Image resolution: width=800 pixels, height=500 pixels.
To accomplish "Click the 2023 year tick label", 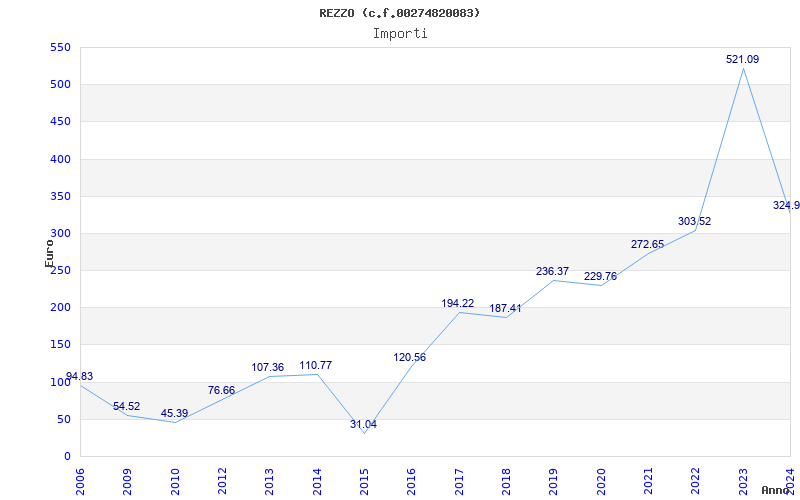I will 743,482.
